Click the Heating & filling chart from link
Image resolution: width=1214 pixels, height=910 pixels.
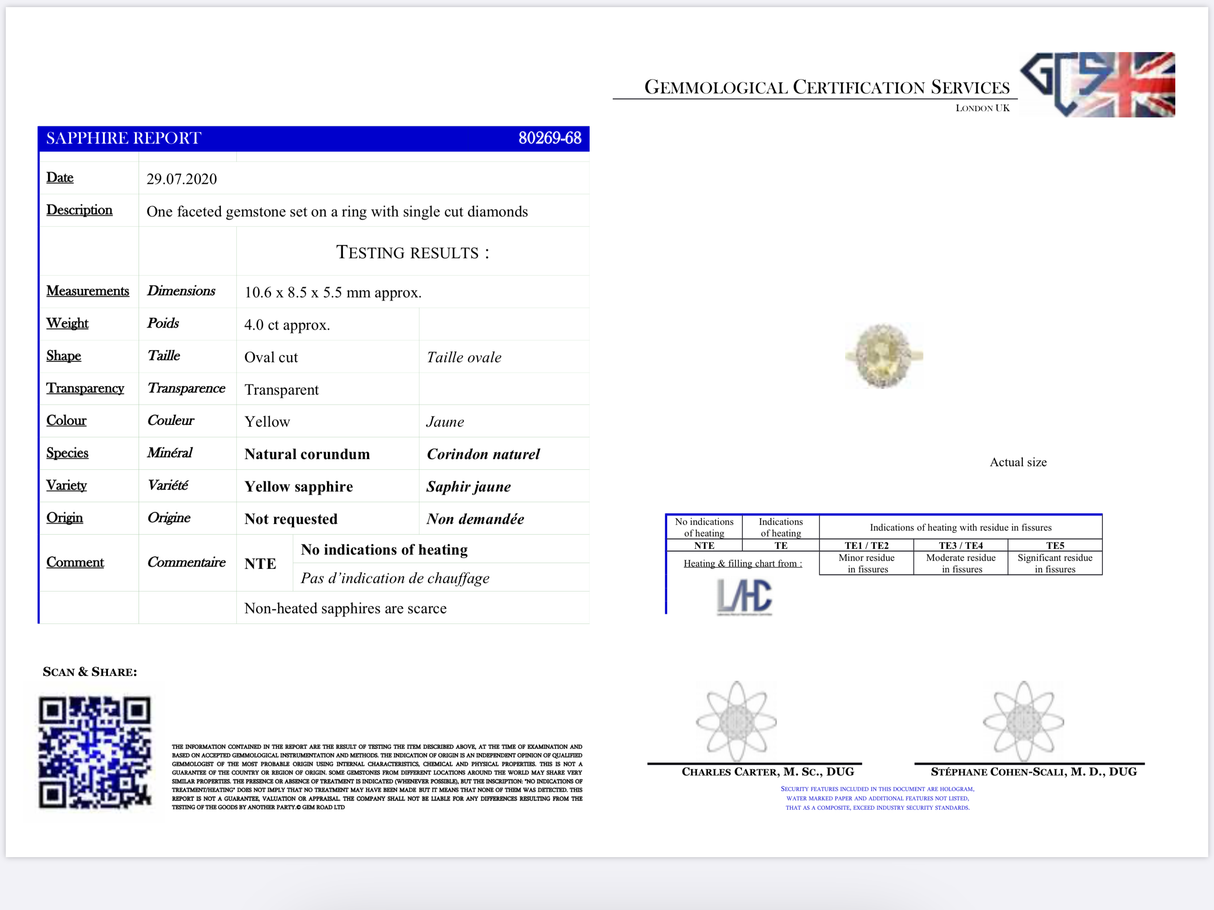click(742, 563)
